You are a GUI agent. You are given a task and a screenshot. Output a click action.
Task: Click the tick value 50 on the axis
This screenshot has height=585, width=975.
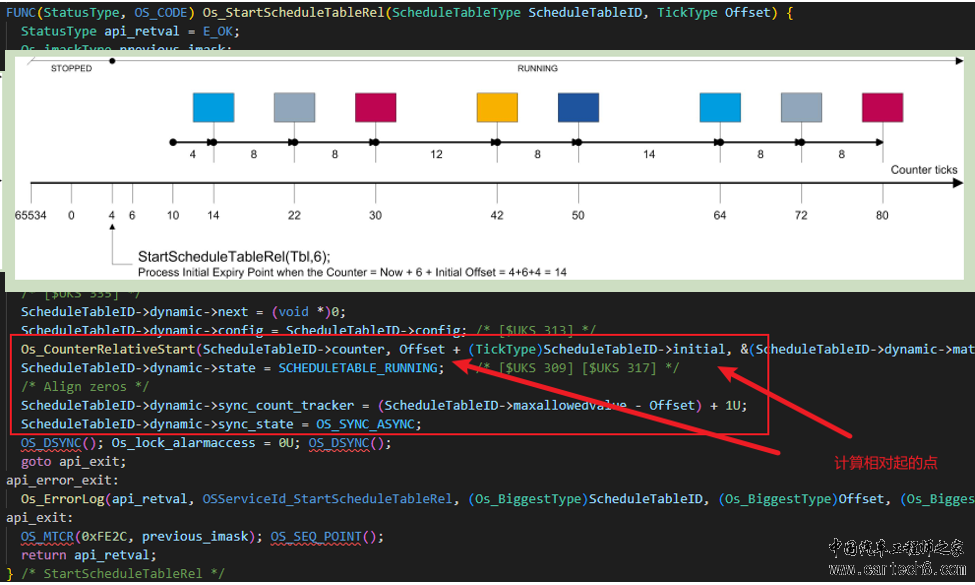(x=578, y=215)
